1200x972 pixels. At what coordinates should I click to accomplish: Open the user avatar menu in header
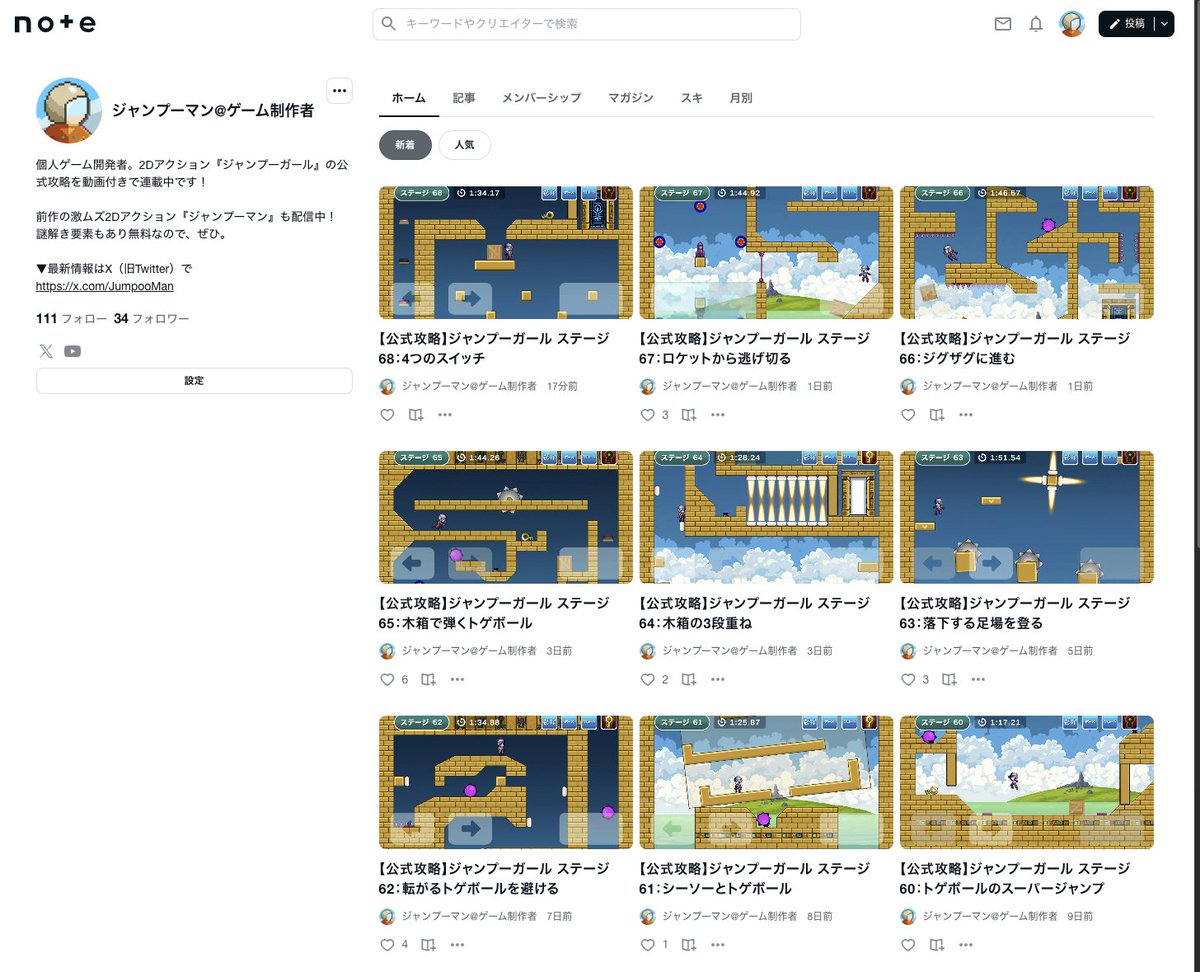pyautogui.click(x=1072, y=24)
